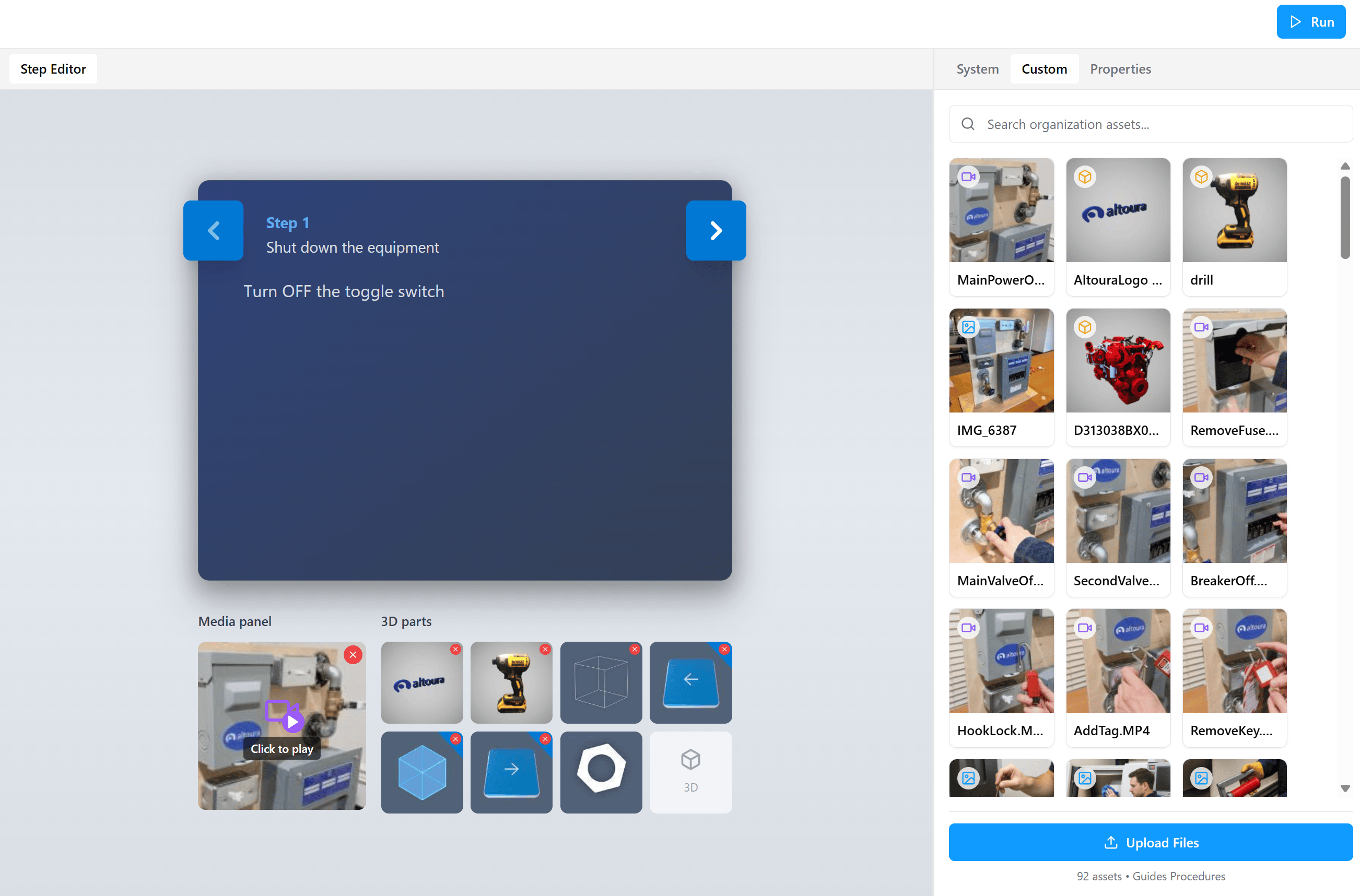Click 3D cube badge on drill card
The height and width of the screenshot is (896, 1360).
[x=1201, y=176]
